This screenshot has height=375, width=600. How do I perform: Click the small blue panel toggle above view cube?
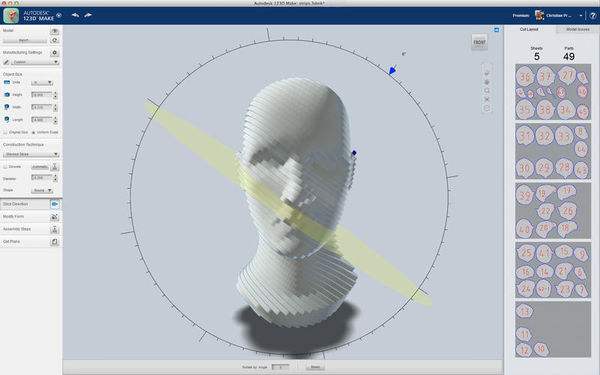point(496,30)
